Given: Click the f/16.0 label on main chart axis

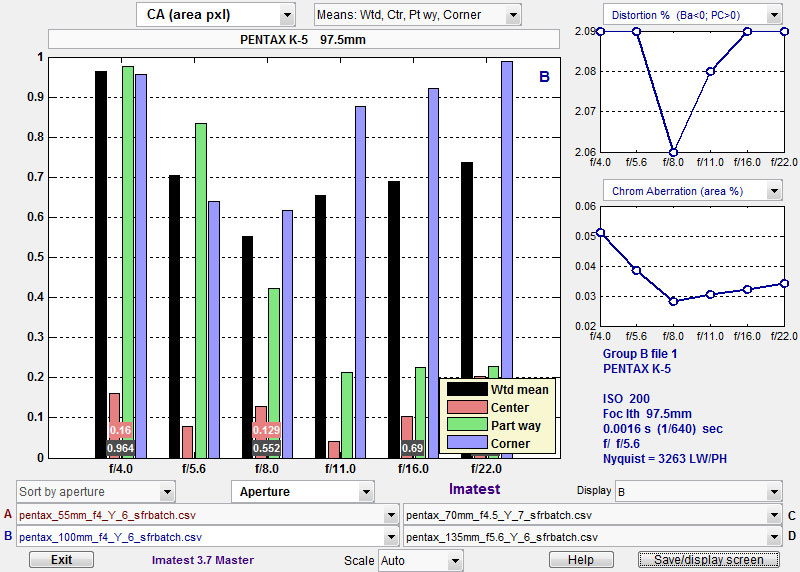Looking at the screenshot, I should pyautogui.click(x=413, y=468).
